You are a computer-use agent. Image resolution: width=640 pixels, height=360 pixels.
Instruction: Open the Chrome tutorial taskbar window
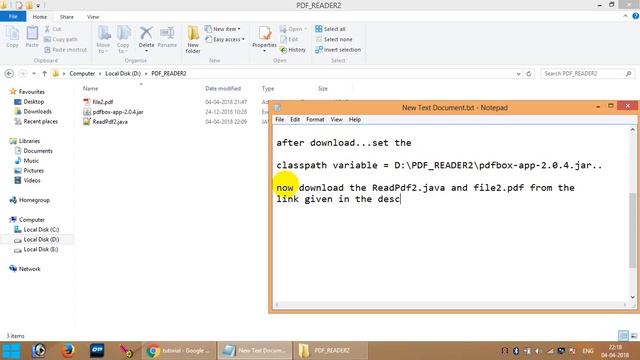pyautogui.click(x=178, y=351)
